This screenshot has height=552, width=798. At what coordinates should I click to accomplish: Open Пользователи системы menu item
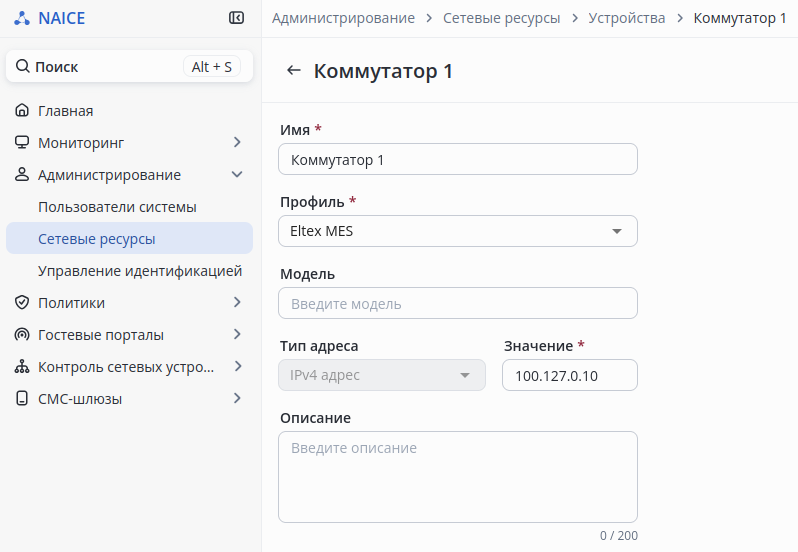117,207
